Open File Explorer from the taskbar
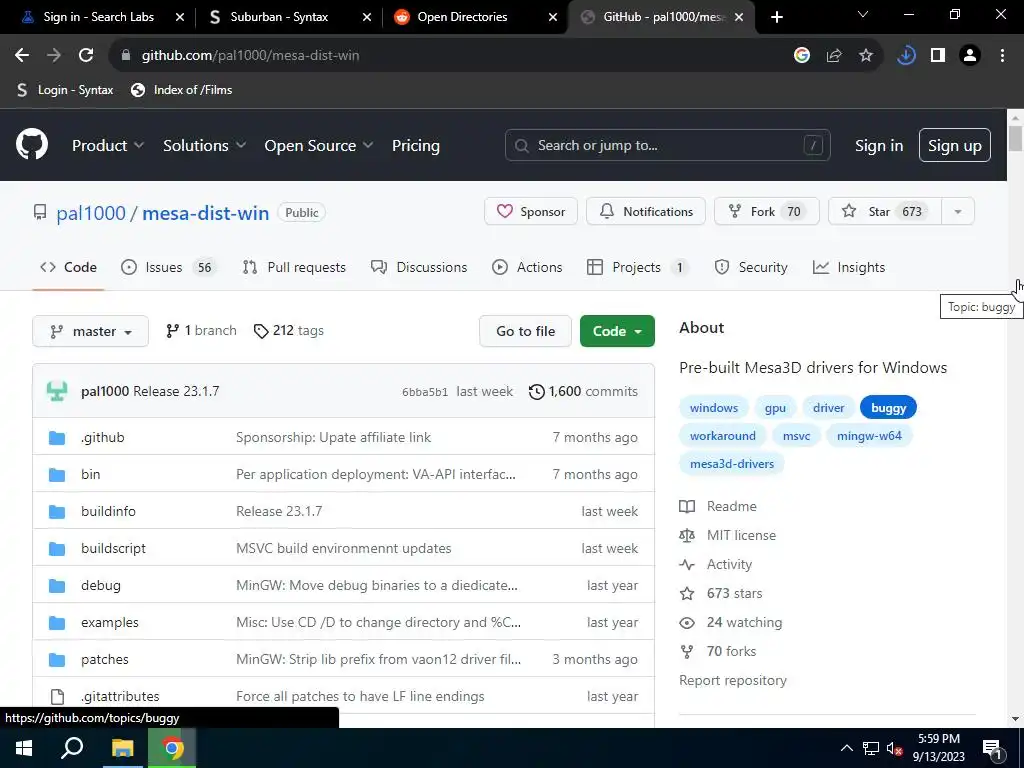 point(122,748)
